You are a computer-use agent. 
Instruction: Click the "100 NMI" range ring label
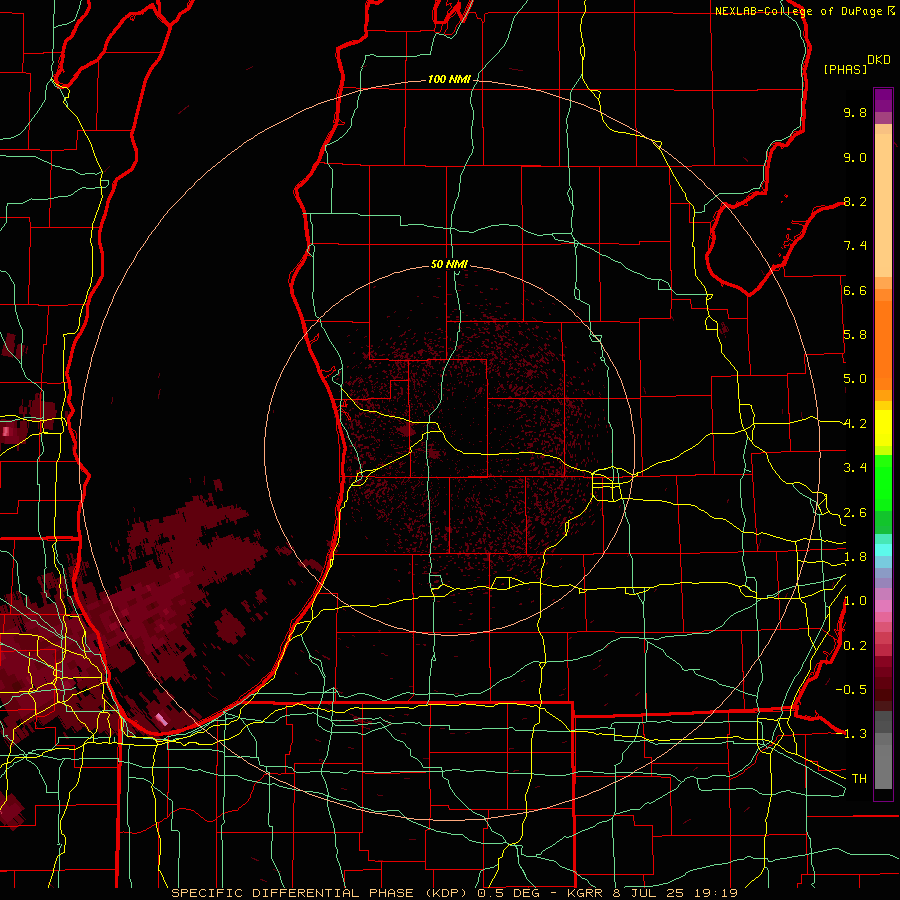click(449, 79)
